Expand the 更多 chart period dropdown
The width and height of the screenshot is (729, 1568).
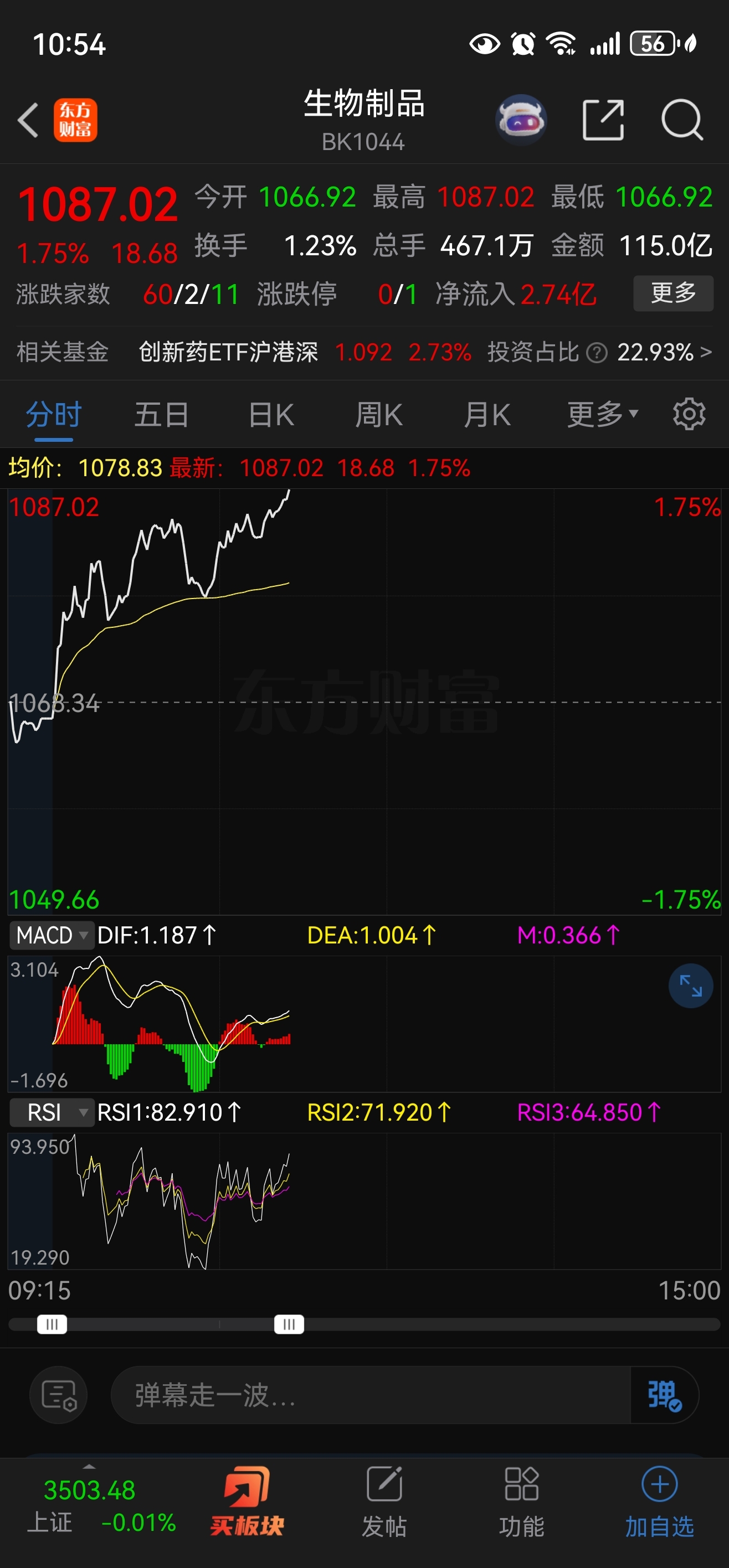(x=602, y=415)
